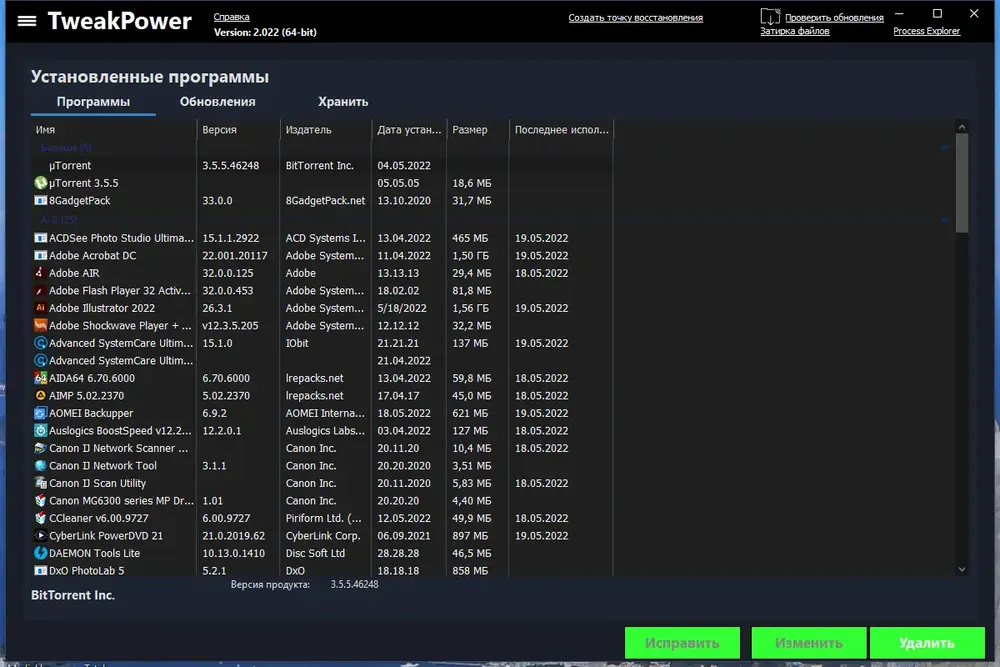Click the program list scrollbar thumb

tap(962, 183)
